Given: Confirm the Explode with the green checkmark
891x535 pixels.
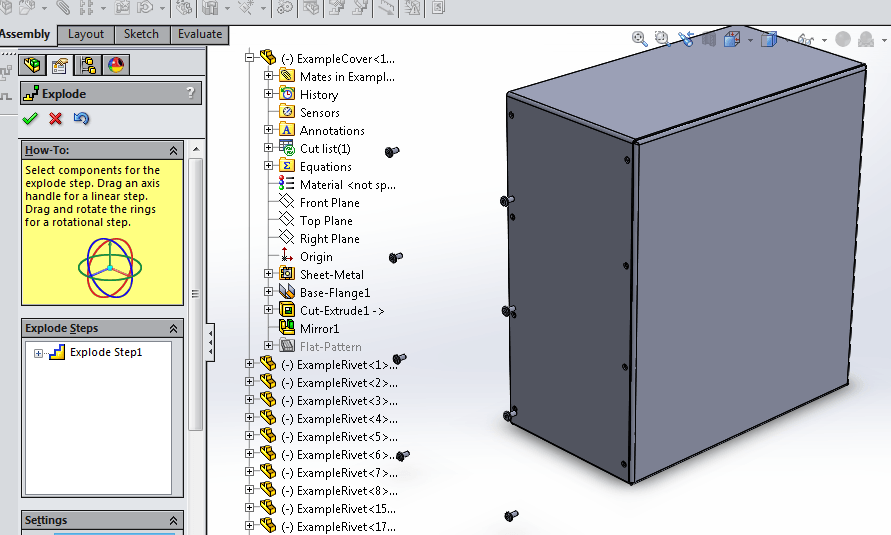Looking at the screenshot, I should [30, 118].
